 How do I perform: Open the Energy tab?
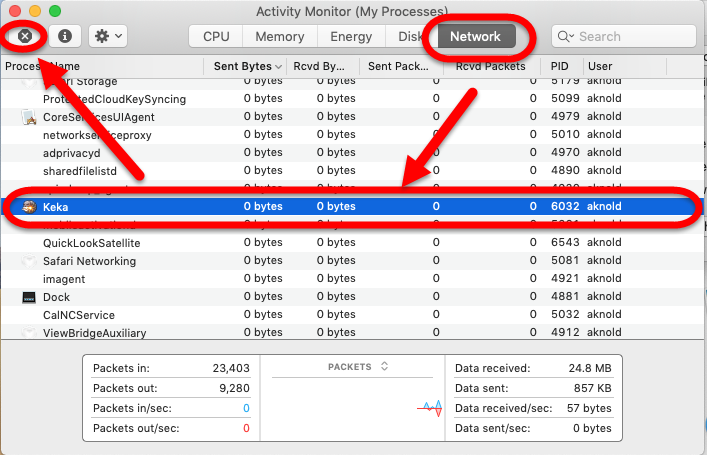tap(351, 36)
